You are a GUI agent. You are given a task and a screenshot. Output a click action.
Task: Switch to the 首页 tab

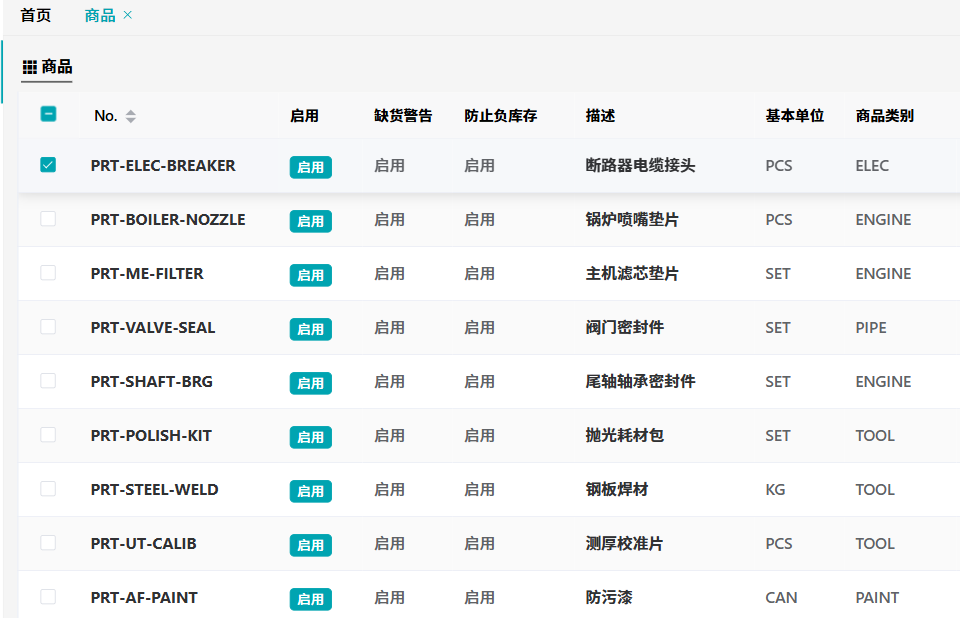pos(35,16)
